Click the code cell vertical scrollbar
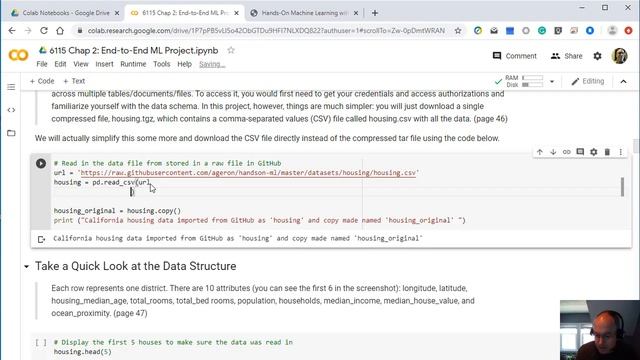Image resolution: width=640 pixels, height=360 pixels. (x=622, y=187)
